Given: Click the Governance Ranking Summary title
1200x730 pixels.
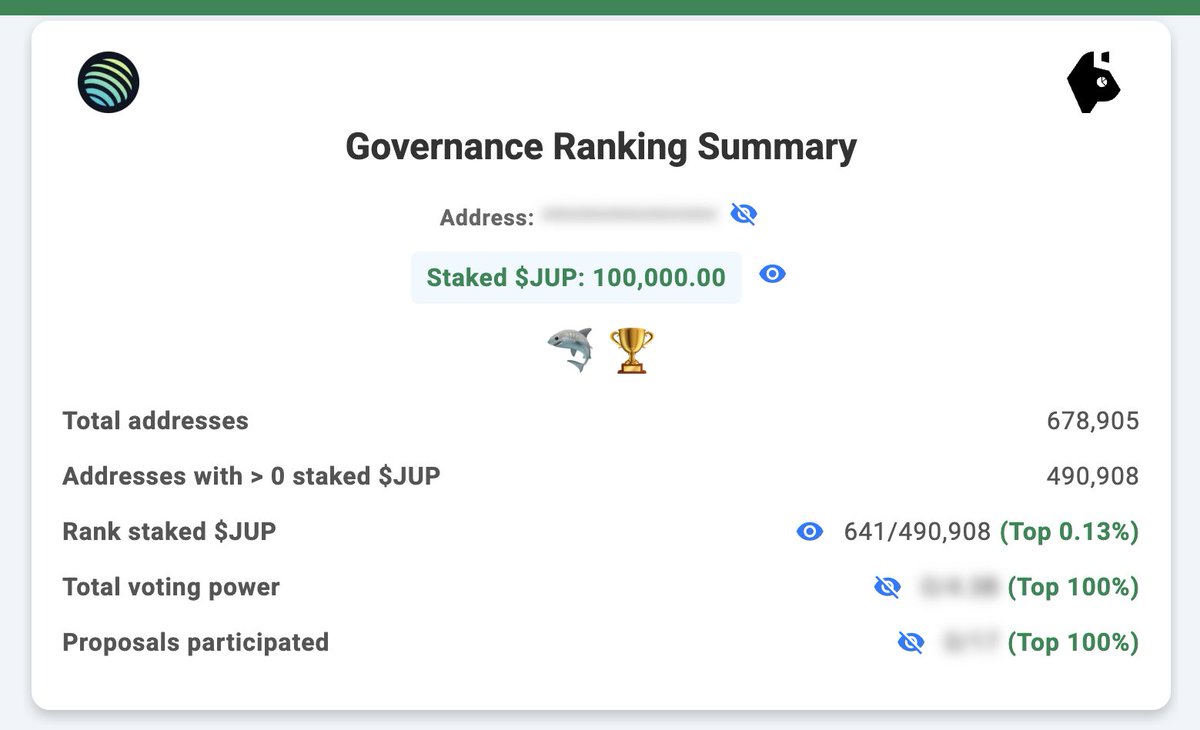Looking at the screenshot, I should [x=600, y=147].
